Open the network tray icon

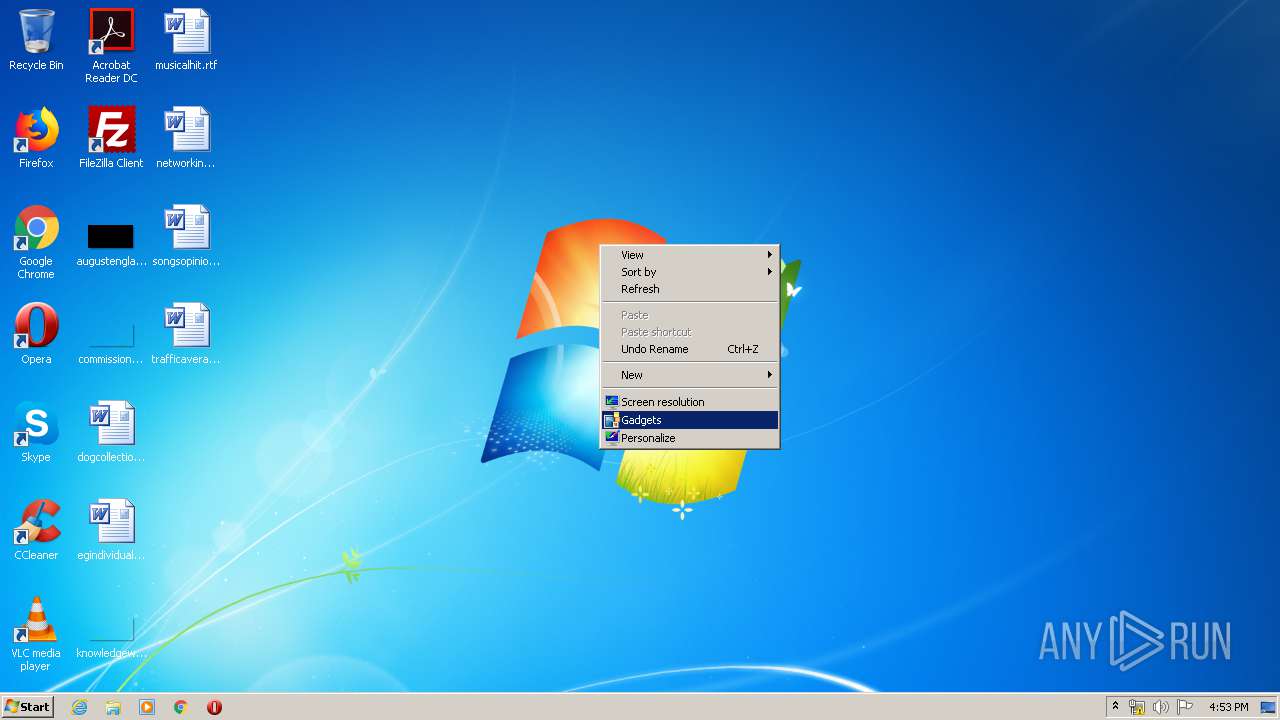pyautogui.click(x=1137, y=707)
